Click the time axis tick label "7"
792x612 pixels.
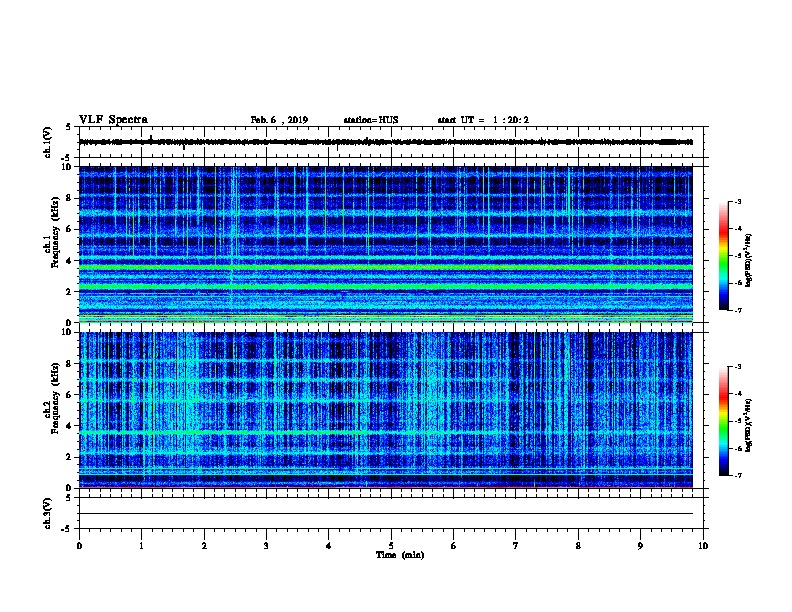point(516,546)
